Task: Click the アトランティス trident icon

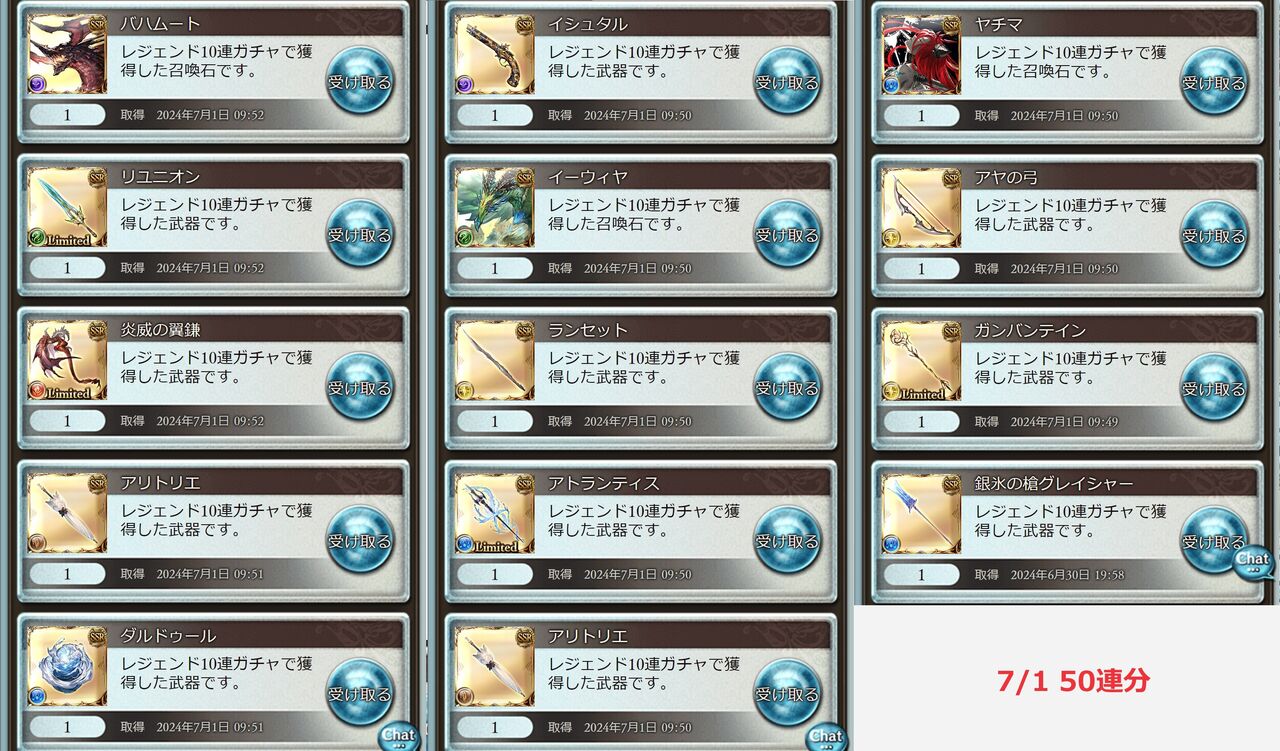Action: click(x=494, y=514)
